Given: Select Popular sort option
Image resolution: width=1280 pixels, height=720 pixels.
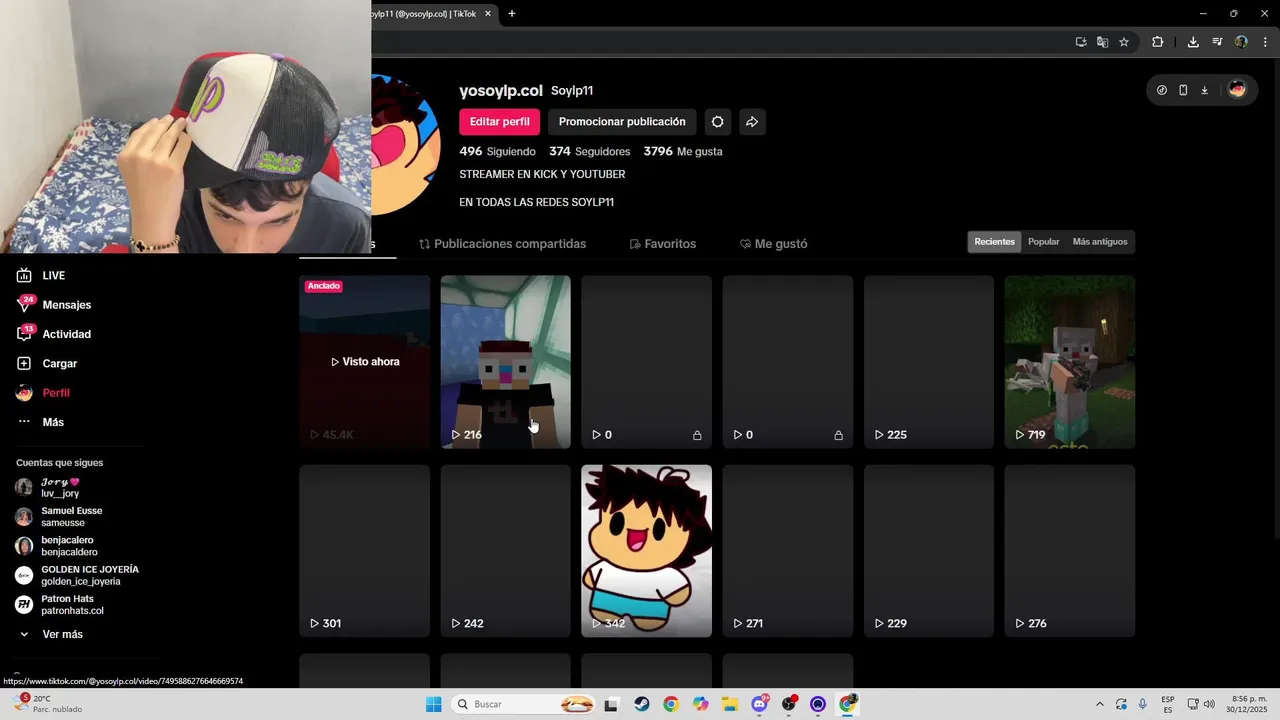Looking at the screenshot, I should (x=1043, y=242).
